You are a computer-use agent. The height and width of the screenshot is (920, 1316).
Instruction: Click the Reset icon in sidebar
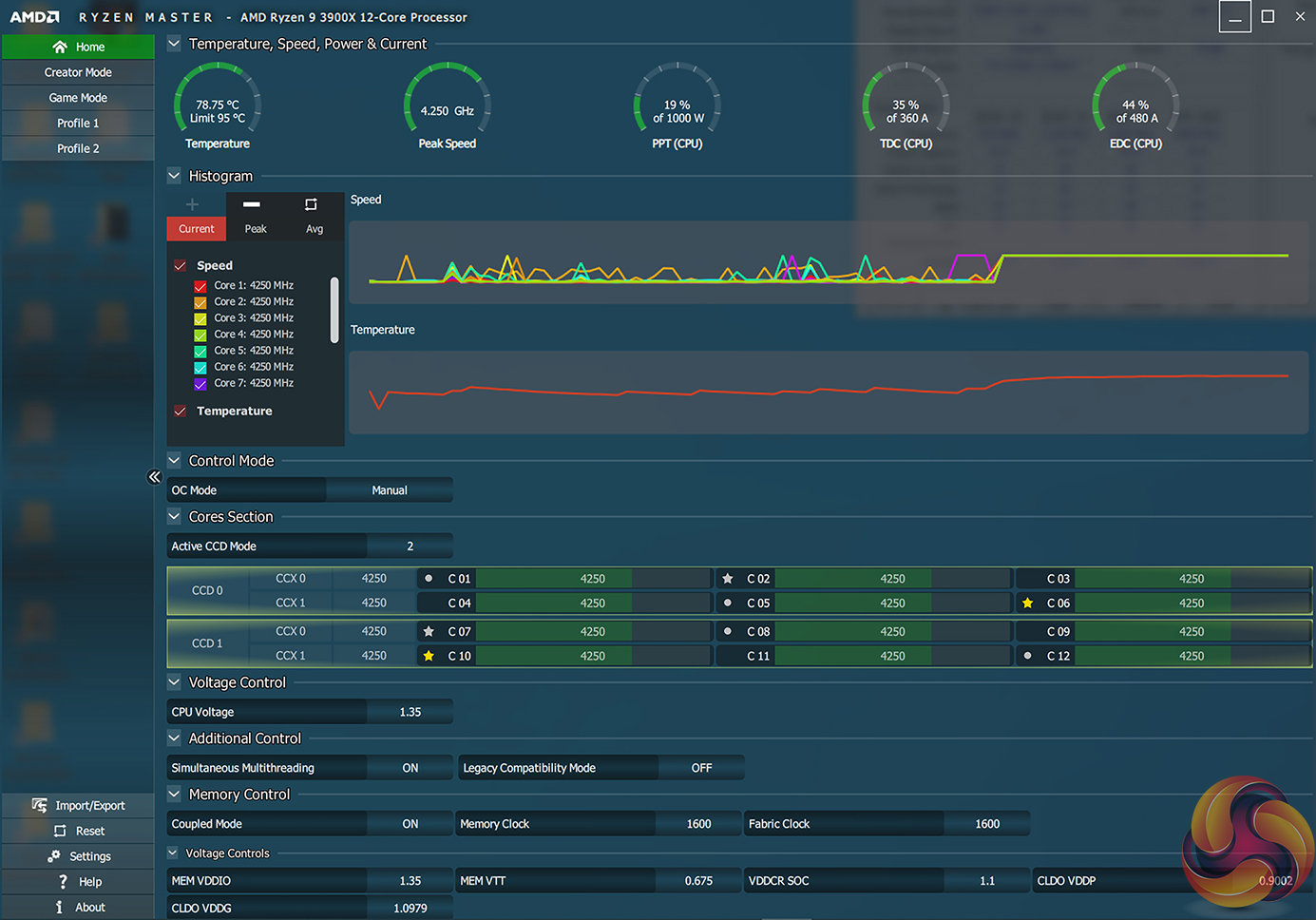(60, 832)
